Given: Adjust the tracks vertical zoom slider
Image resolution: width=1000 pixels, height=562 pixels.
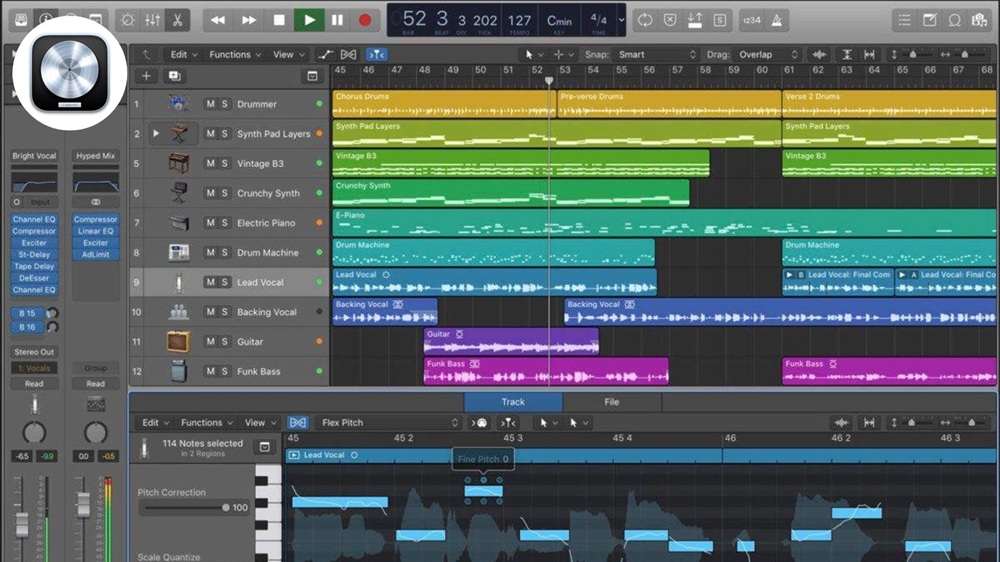Looking at the screenshot, I should (x=912, y=54).
